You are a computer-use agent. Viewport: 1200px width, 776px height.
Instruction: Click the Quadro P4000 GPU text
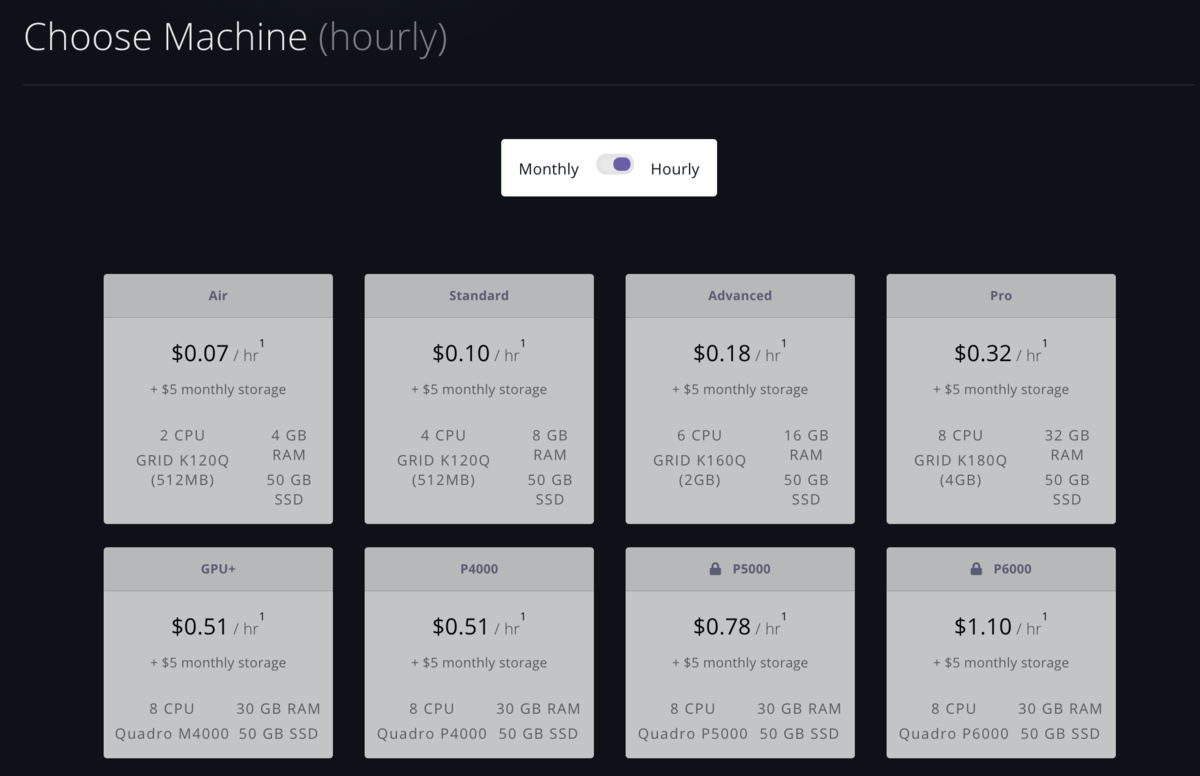[x=432, y=734]
